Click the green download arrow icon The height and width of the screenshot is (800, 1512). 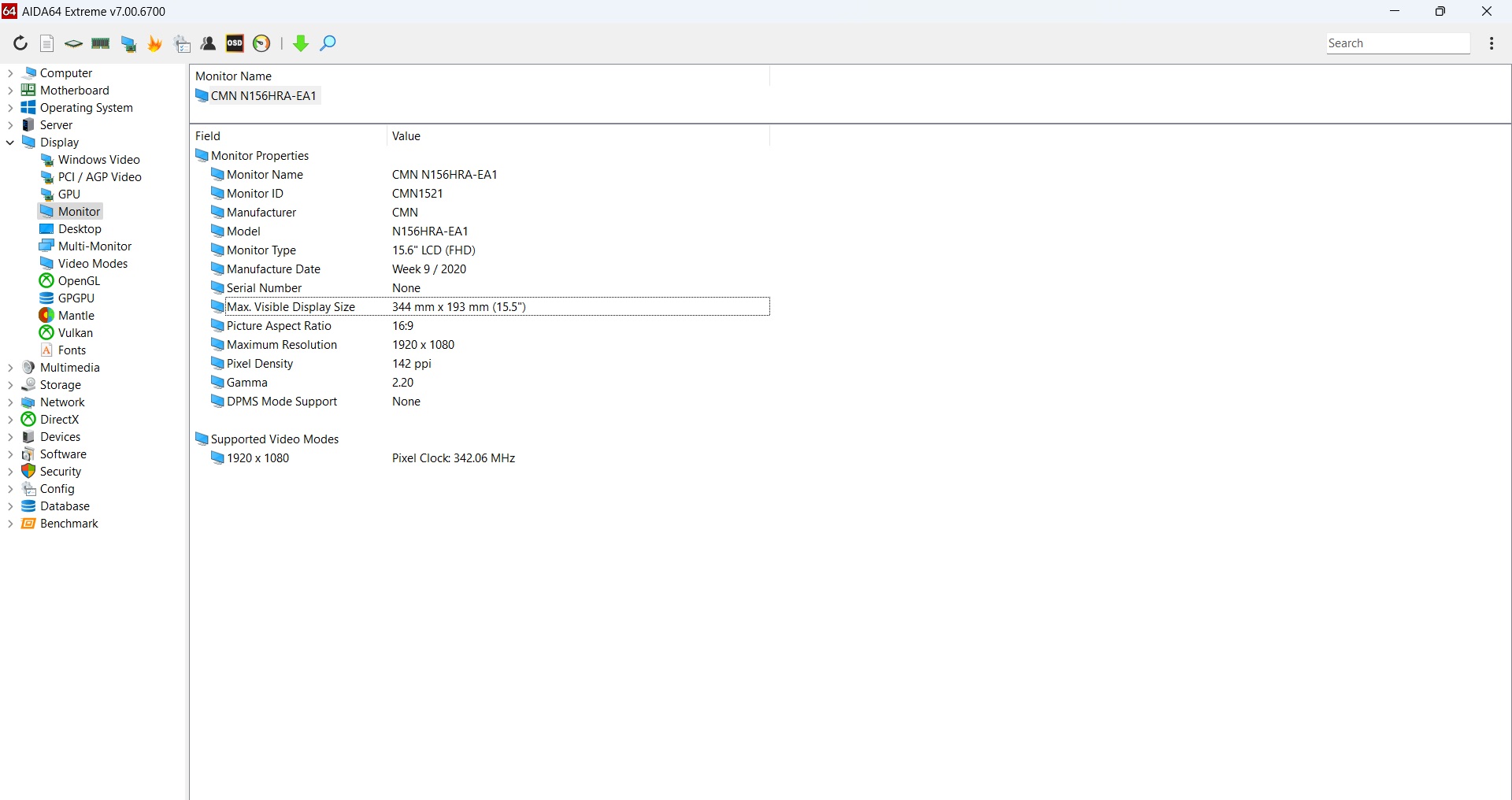301,43
